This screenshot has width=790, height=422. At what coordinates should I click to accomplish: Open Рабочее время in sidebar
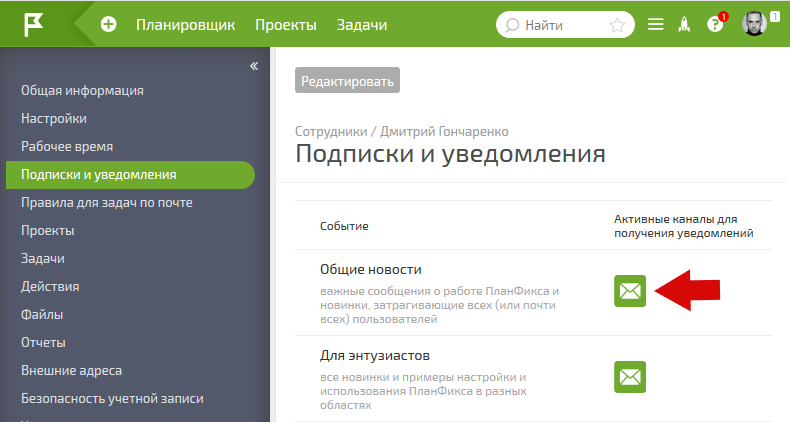pyautogui.click(x=67, y=147)
